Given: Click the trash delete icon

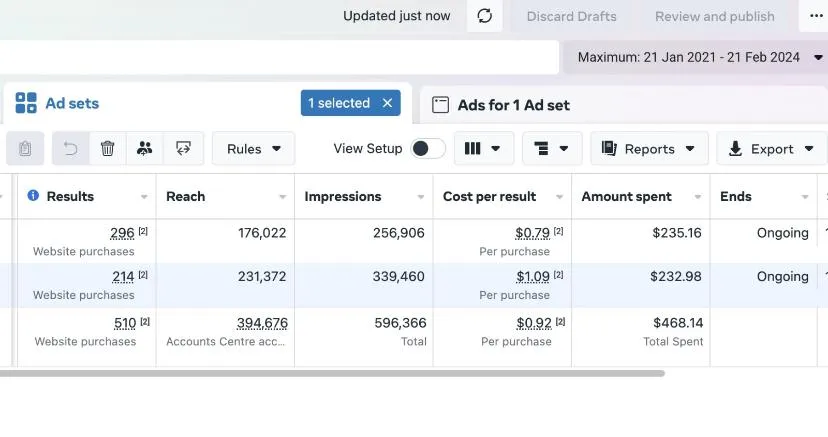Looking at the screenshot, I should (x=107, y=149).
